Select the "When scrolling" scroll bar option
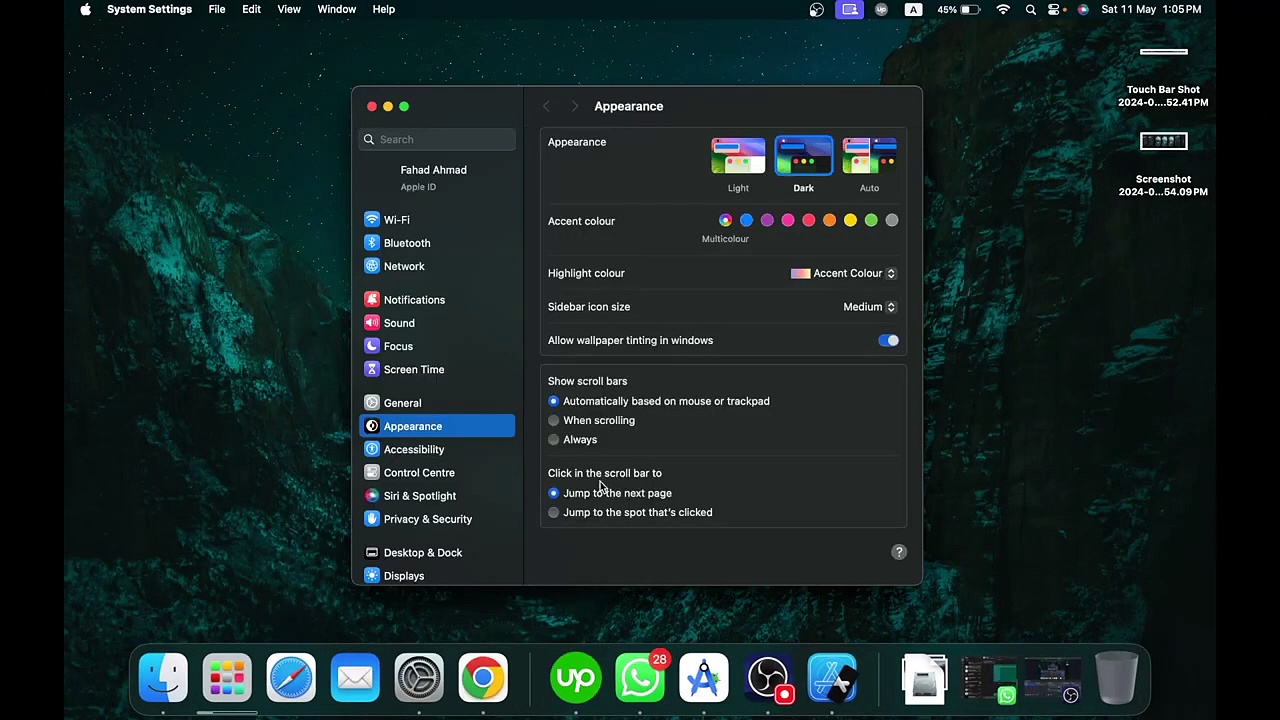1280x720 pixels. point(554,421)
